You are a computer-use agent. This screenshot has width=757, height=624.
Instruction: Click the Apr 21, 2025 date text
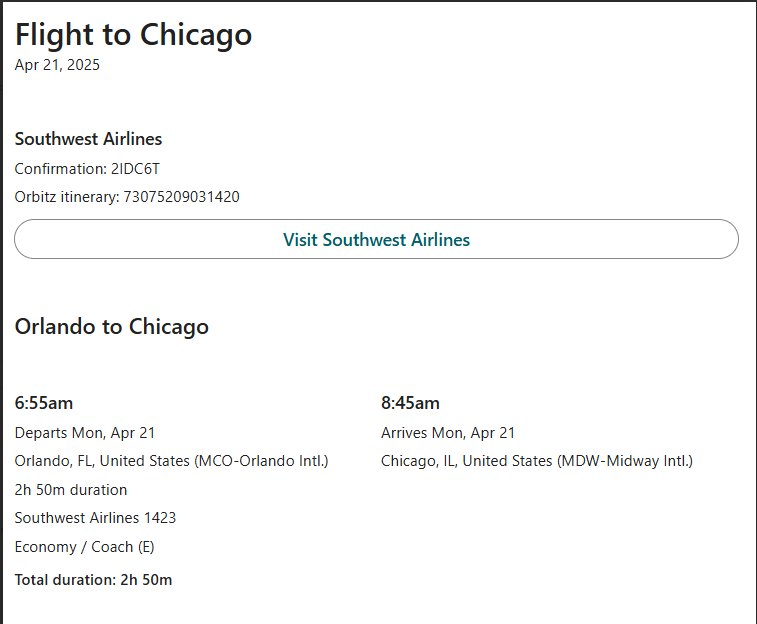point(57,65)
